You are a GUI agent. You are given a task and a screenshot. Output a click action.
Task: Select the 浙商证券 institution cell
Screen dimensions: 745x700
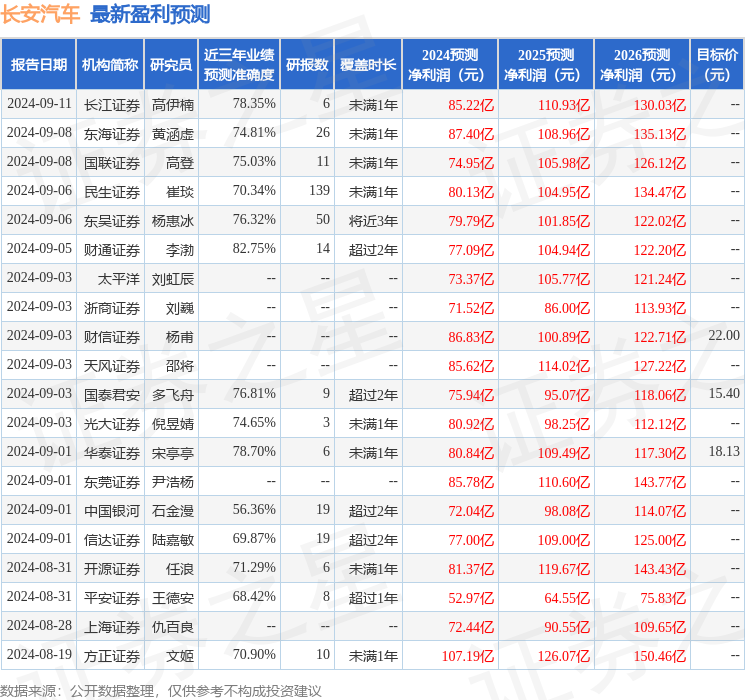(112, 307)
